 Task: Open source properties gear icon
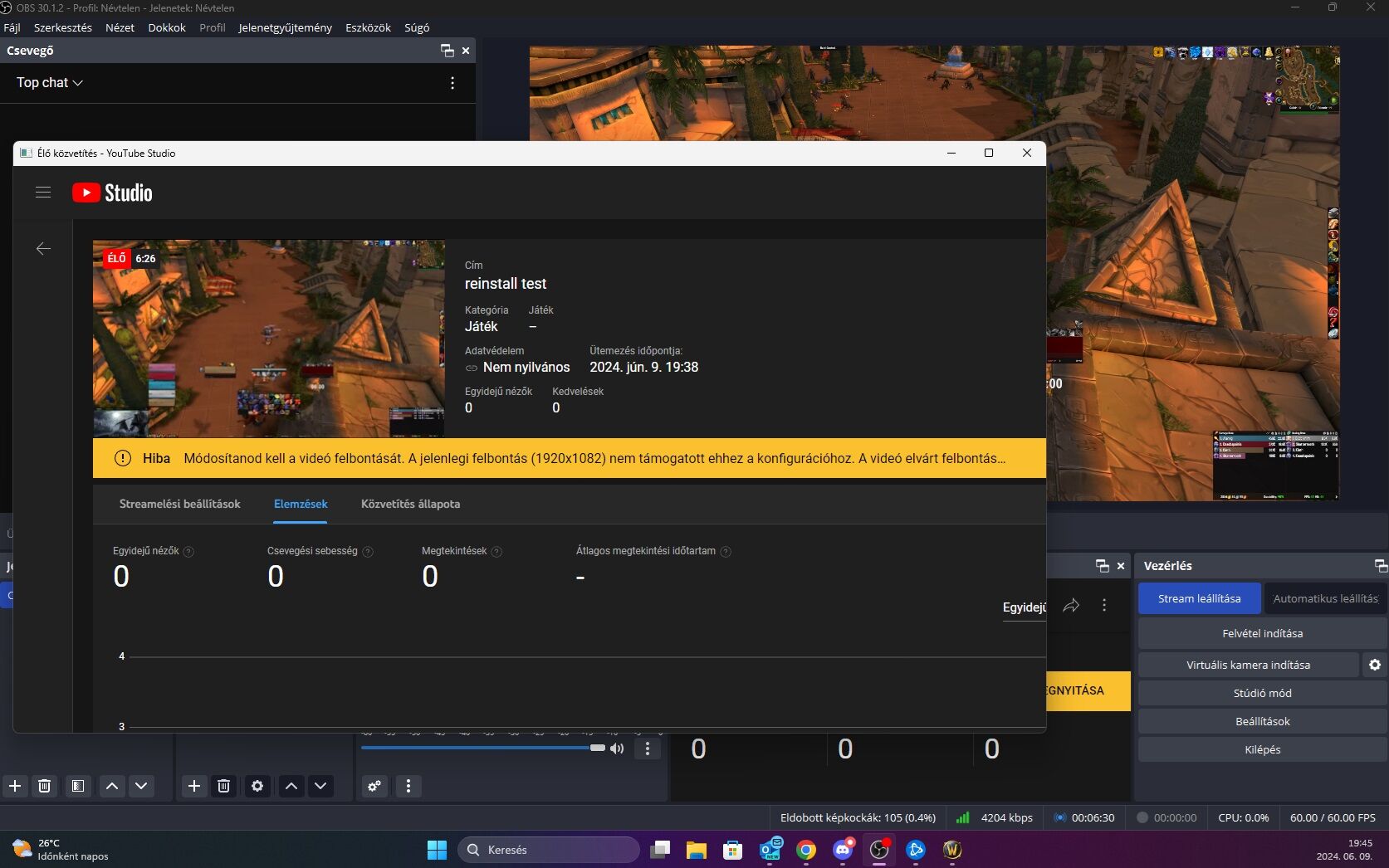[257, 786]
